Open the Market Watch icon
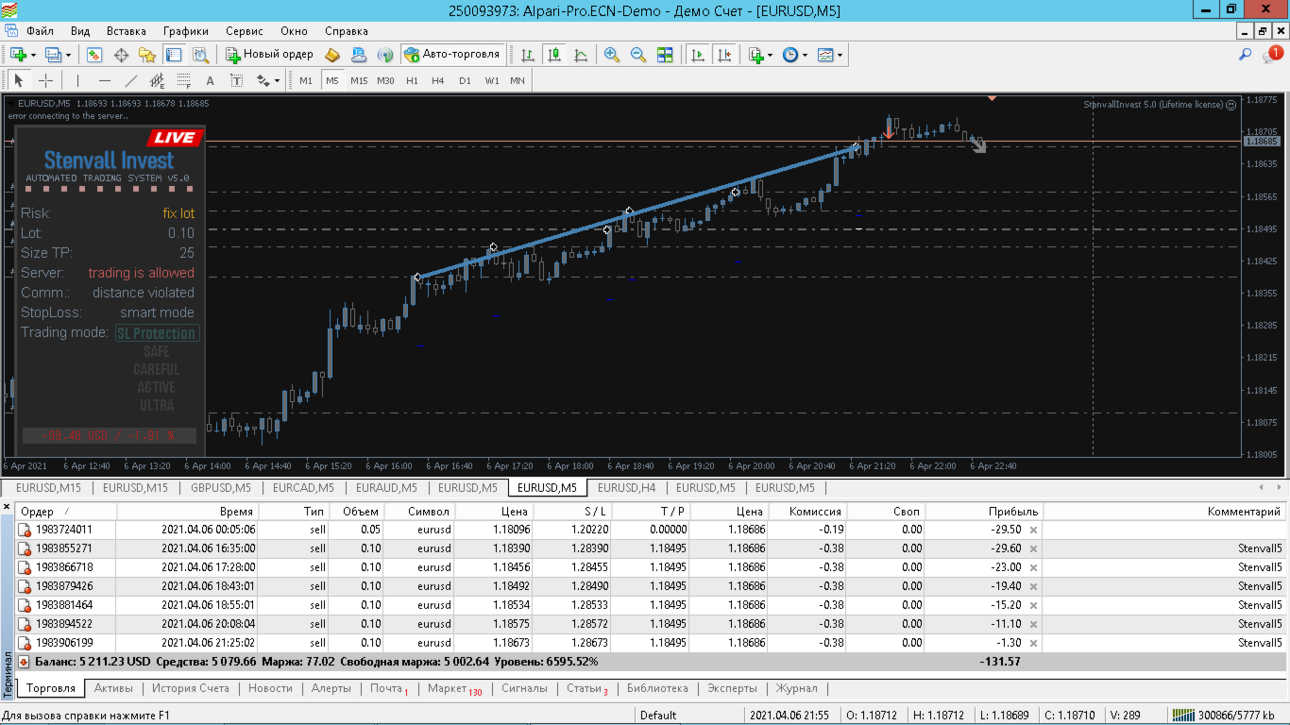Viewport: 1290px width, 725px height. pyautogui.click(x=94, y=55)
